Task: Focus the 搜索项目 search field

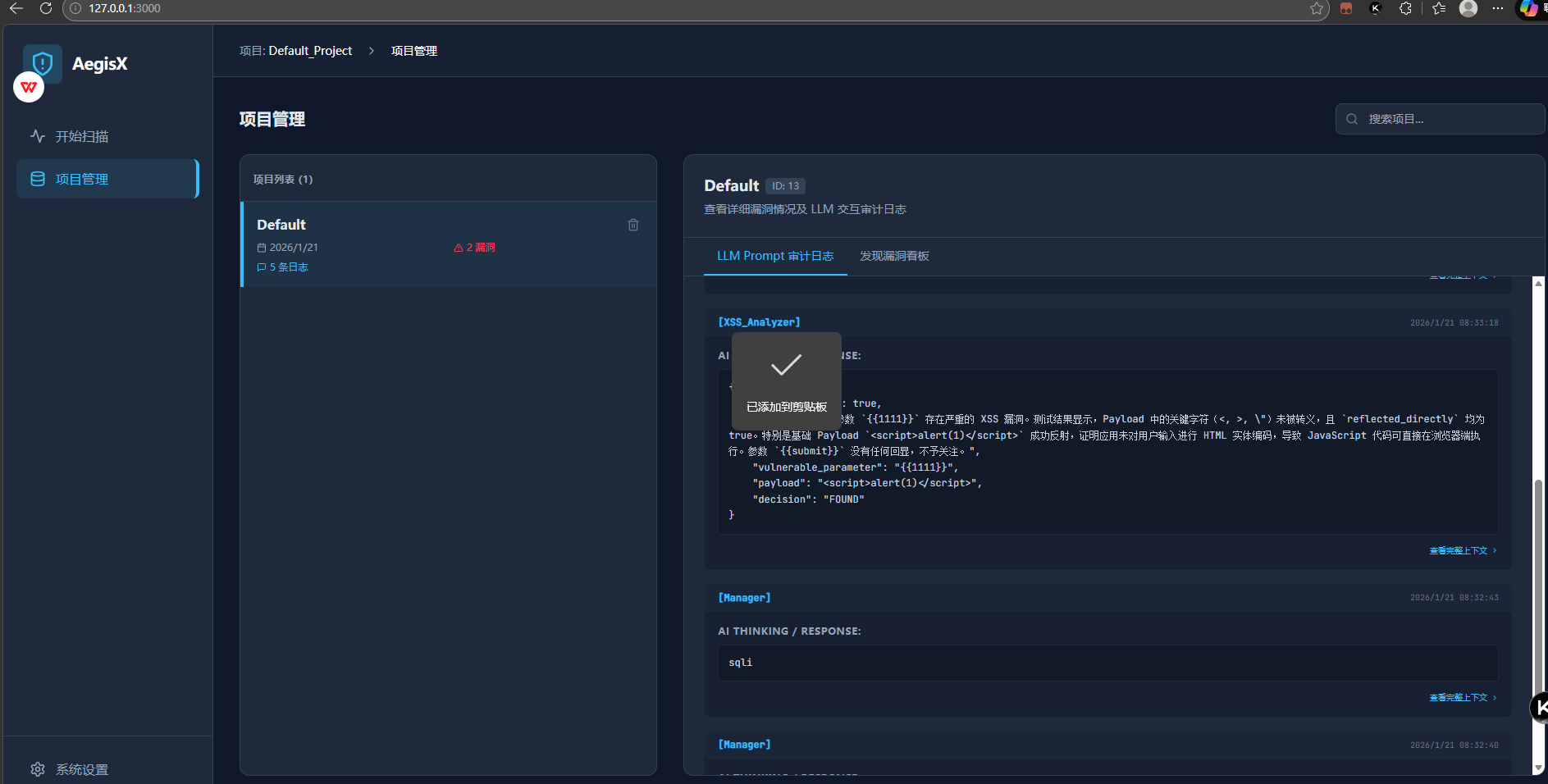Action: click(x=1440, y=119)
